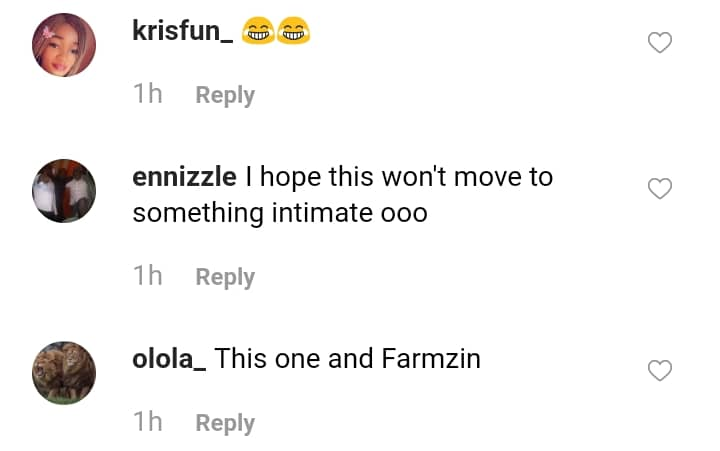Reply to ennizzle's comment
The width and height of the screenshot is (720, 451).
[x=225, y=277]
